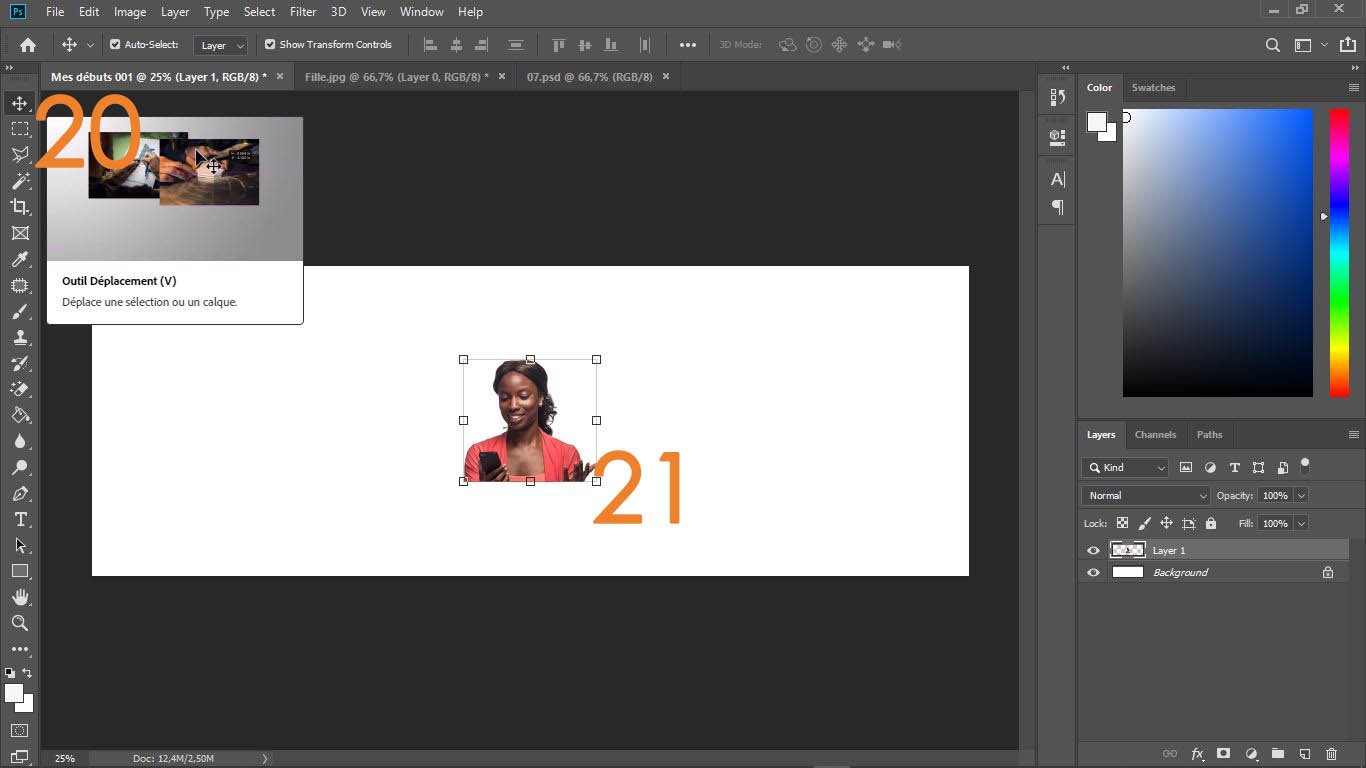Screen dimensions: 1366x768
Task: Switch to Fille.jpg document tab
Action: tap(397, 77)
